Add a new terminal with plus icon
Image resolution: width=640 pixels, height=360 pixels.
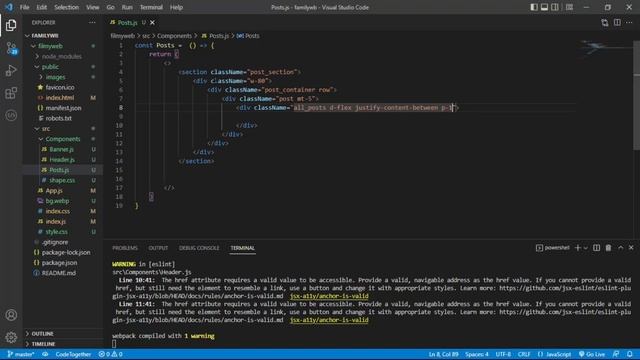pyautogui.click(x=578, y=248)
